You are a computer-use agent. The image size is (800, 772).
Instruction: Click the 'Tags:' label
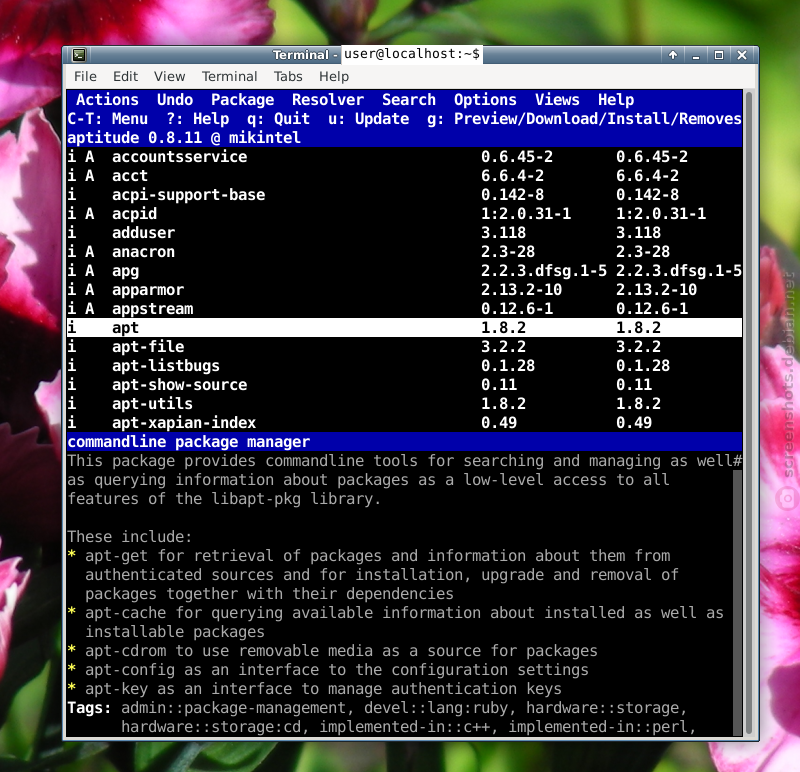(x=89, y=708)
